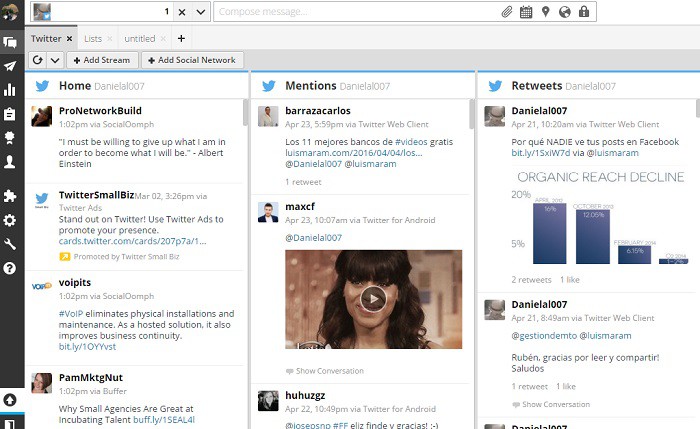Image resolution: width=700 pixels, height=429 pixels.
Task: Open the voipits username
Action: click(75, 283)
